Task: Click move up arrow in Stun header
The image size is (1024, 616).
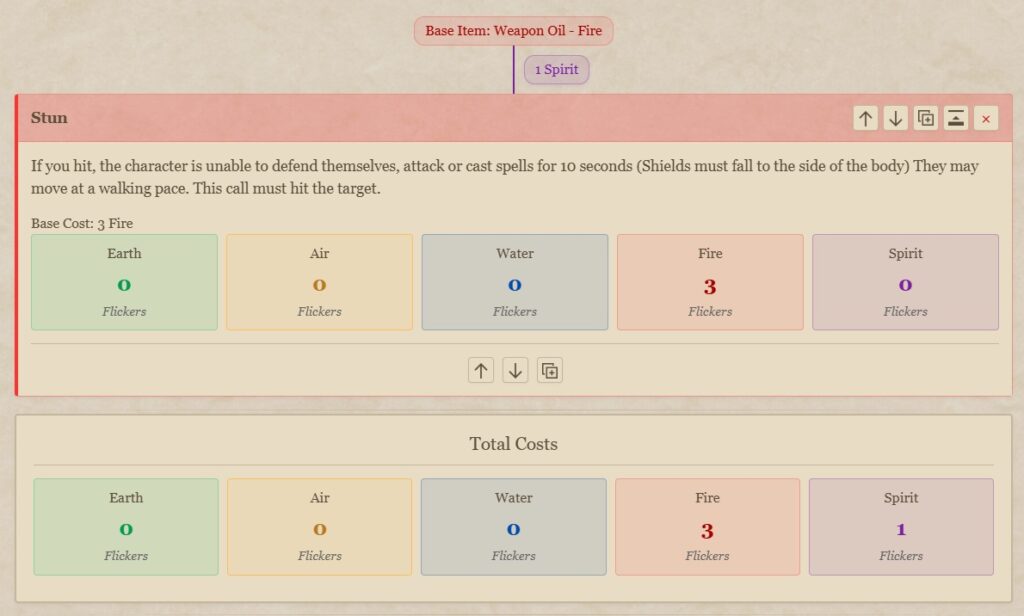Action: [866, 118]
